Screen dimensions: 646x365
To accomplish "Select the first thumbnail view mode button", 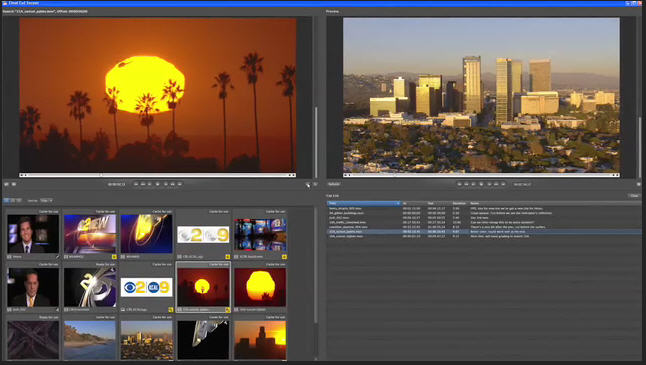I will pos(6,201).
